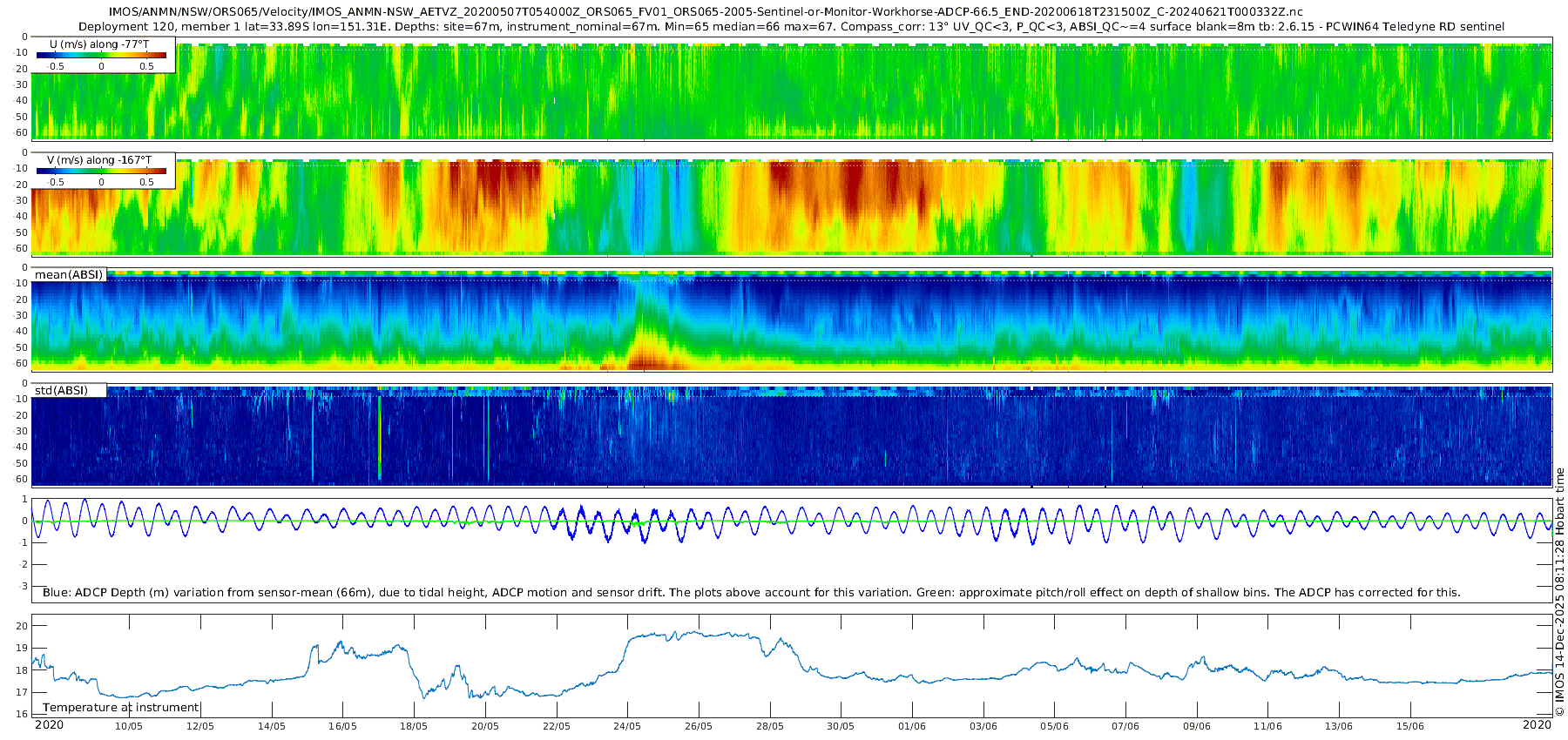Select the 15/06 date tick label
The height and width of the screenshot is (740, 1568).
(1410, 726)
